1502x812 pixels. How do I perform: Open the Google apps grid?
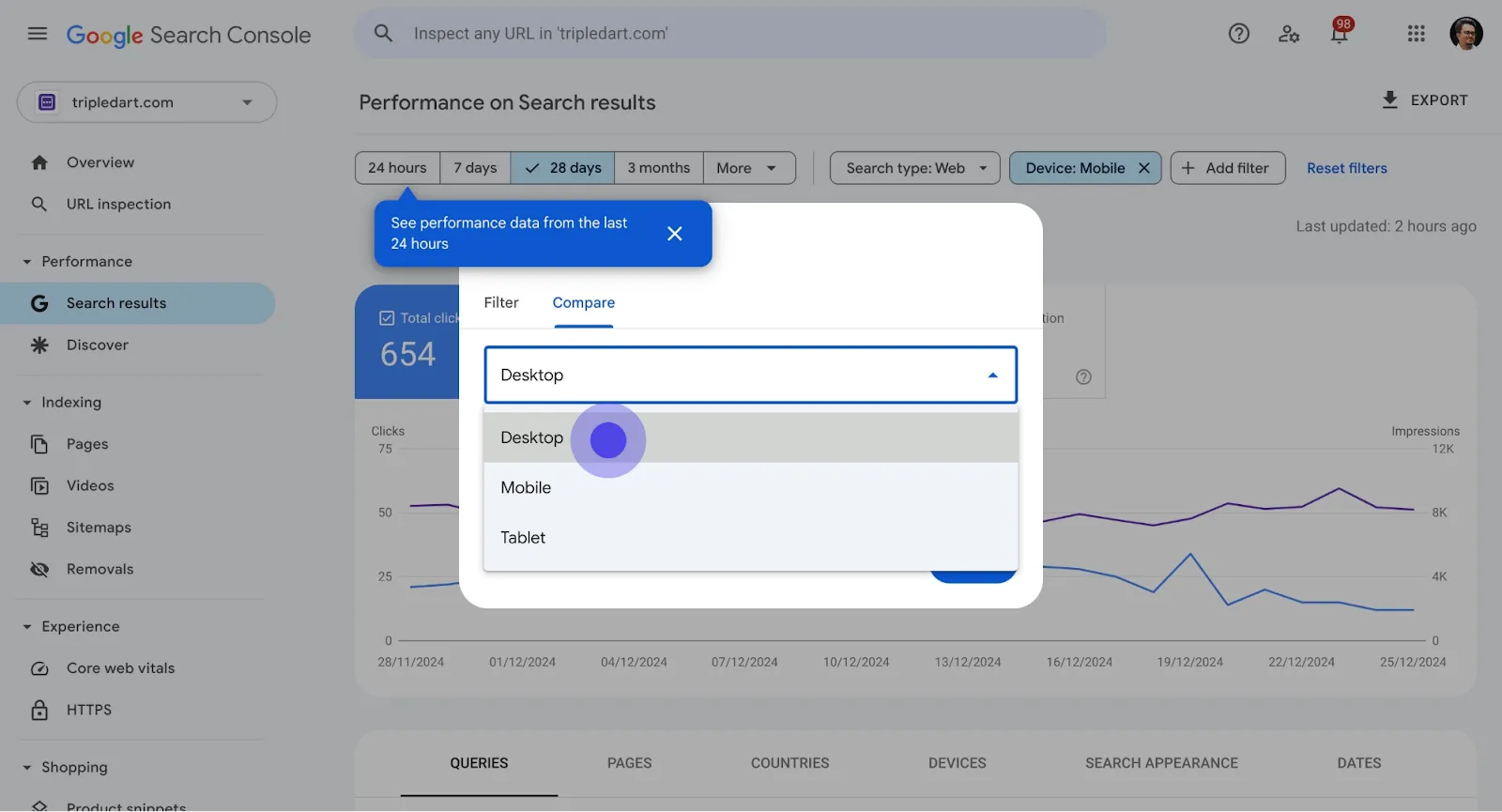[x=1417, y=34]
